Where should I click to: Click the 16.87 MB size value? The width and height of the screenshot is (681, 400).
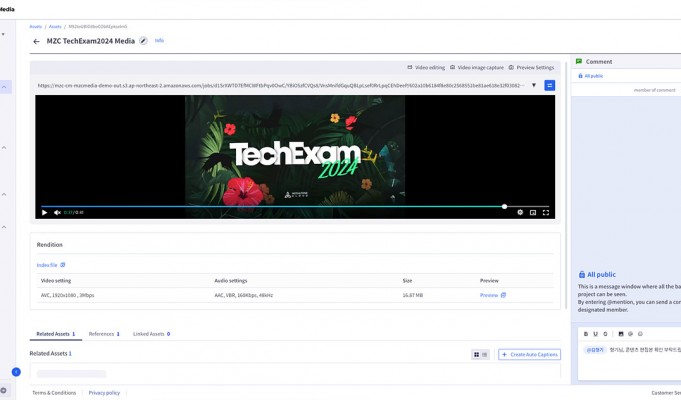point(413,295)
